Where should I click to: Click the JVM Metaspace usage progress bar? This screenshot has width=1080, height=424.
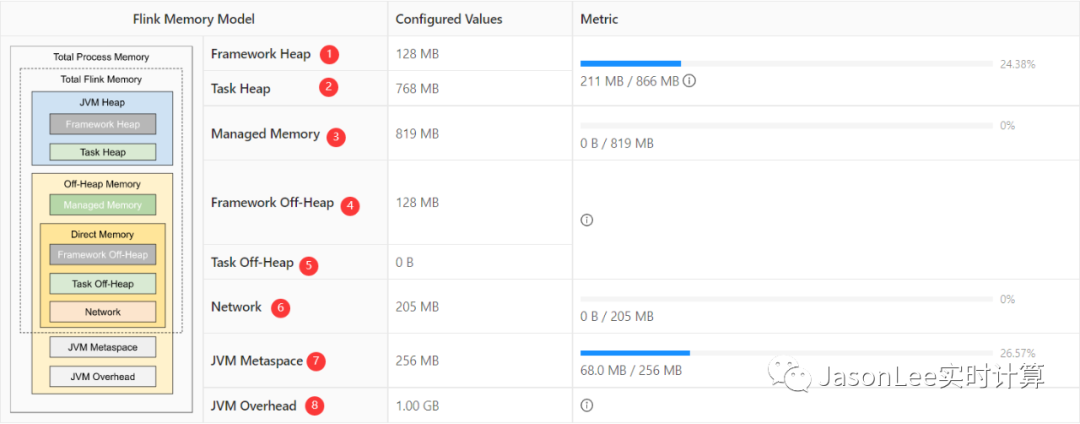(x=787, y=353)
